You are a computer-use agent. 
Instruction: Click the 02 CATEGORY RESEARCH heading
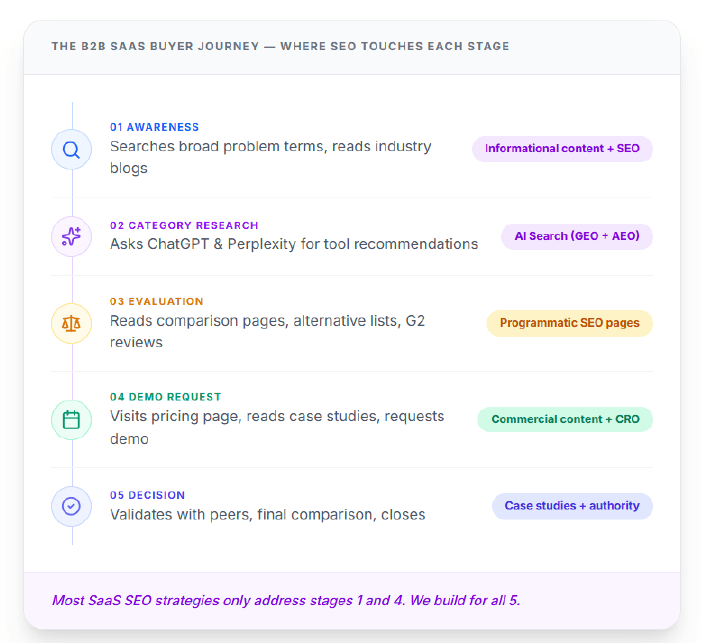coord(184,225)
